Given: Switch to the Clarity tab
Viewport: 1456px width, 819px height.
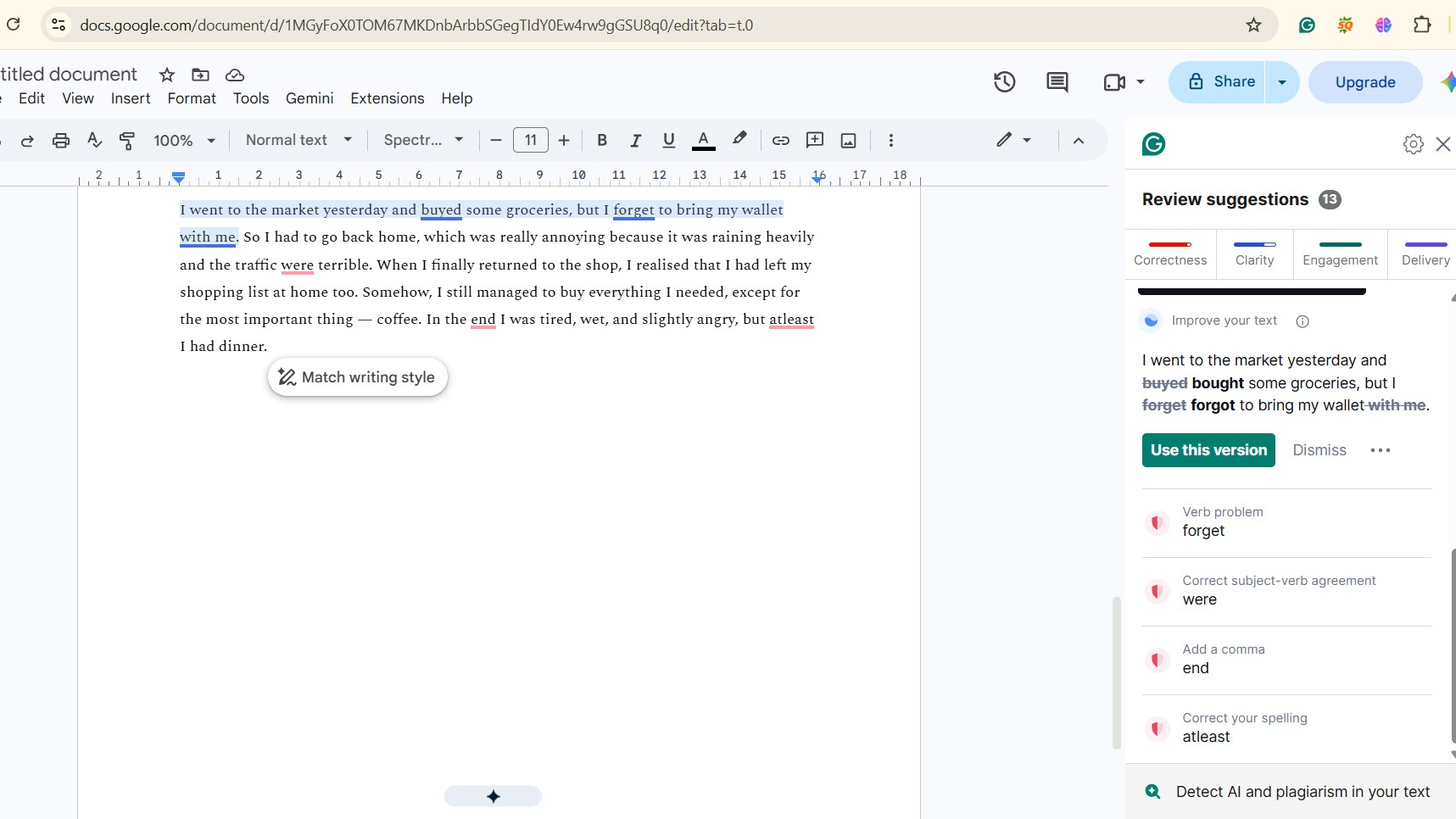Looking at the screenshot, I should tap(1255, 254).
